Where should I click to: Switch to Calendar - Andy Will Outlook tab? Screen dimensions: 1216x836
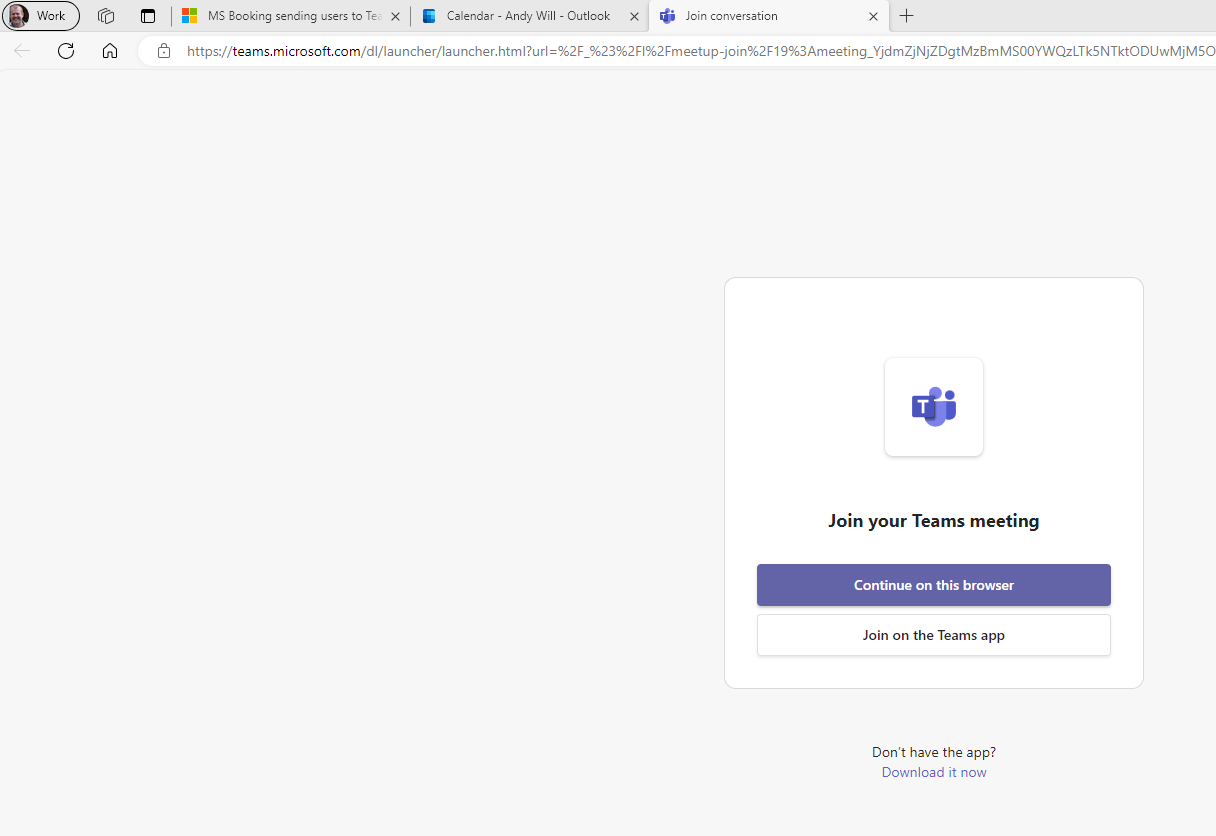(530, 16)
